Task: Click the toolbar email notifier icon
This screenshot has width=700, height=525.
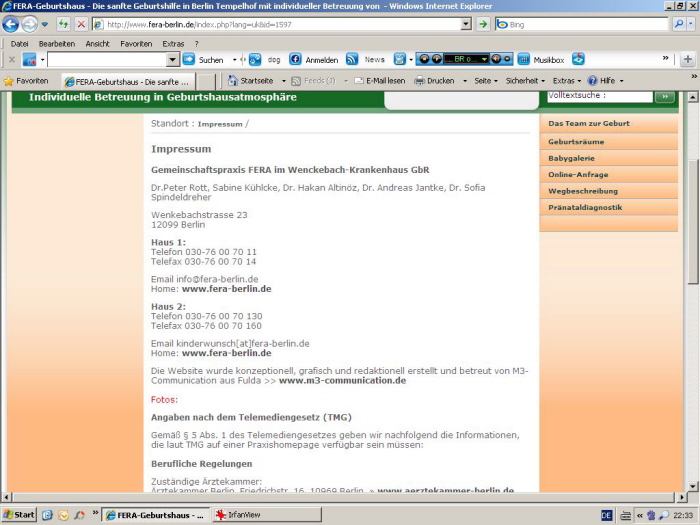Action: [400, 59]
